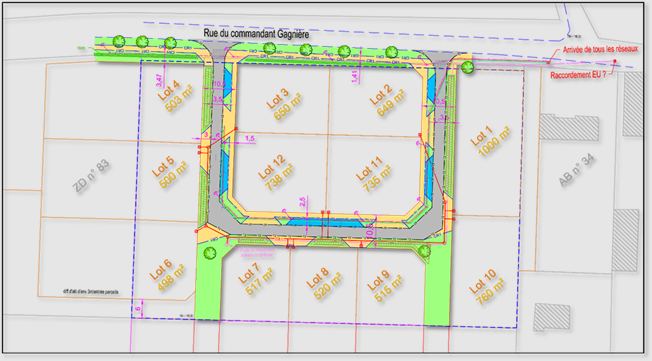This screenshot has height=361, width=652.
Task: Click the Lot 11 735 m² label
Action: pos(373,174)
